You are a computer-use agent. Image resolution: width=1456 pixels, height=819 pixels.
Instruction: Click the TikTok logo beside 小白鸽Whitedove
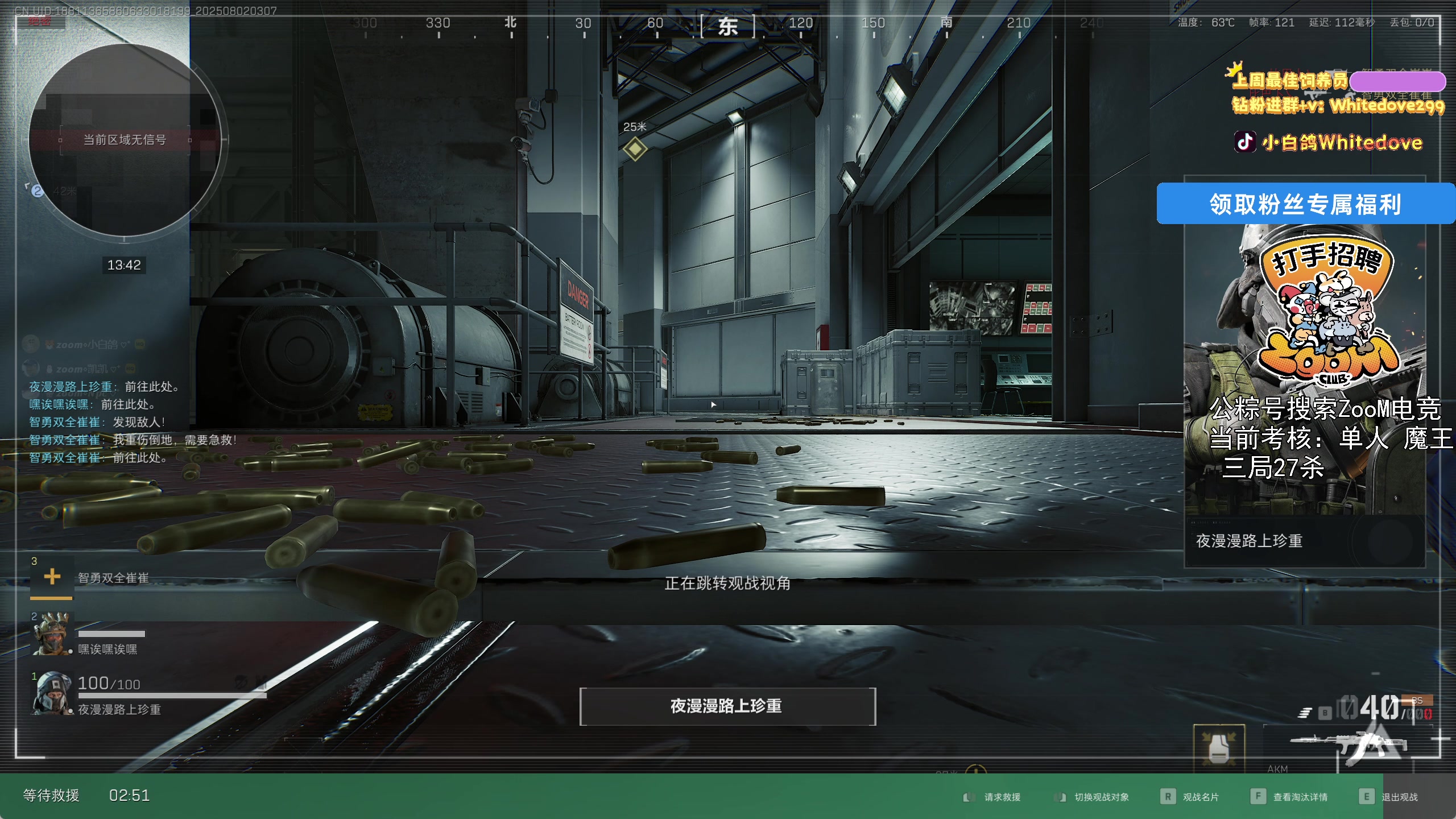[1245, 142]
